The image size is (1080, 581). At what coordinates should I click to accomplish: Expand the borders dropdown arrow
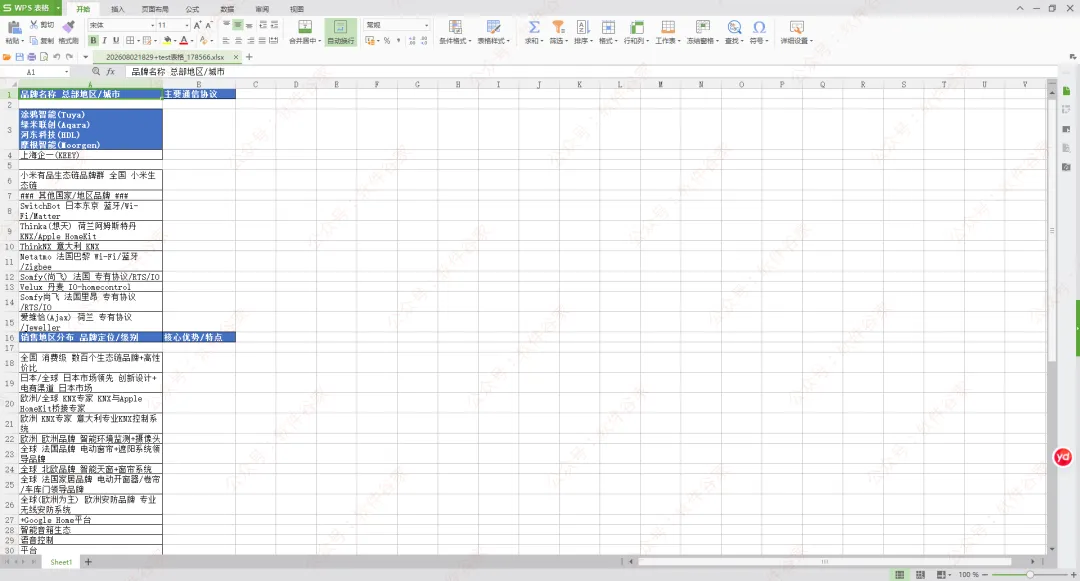coord(138,41)
